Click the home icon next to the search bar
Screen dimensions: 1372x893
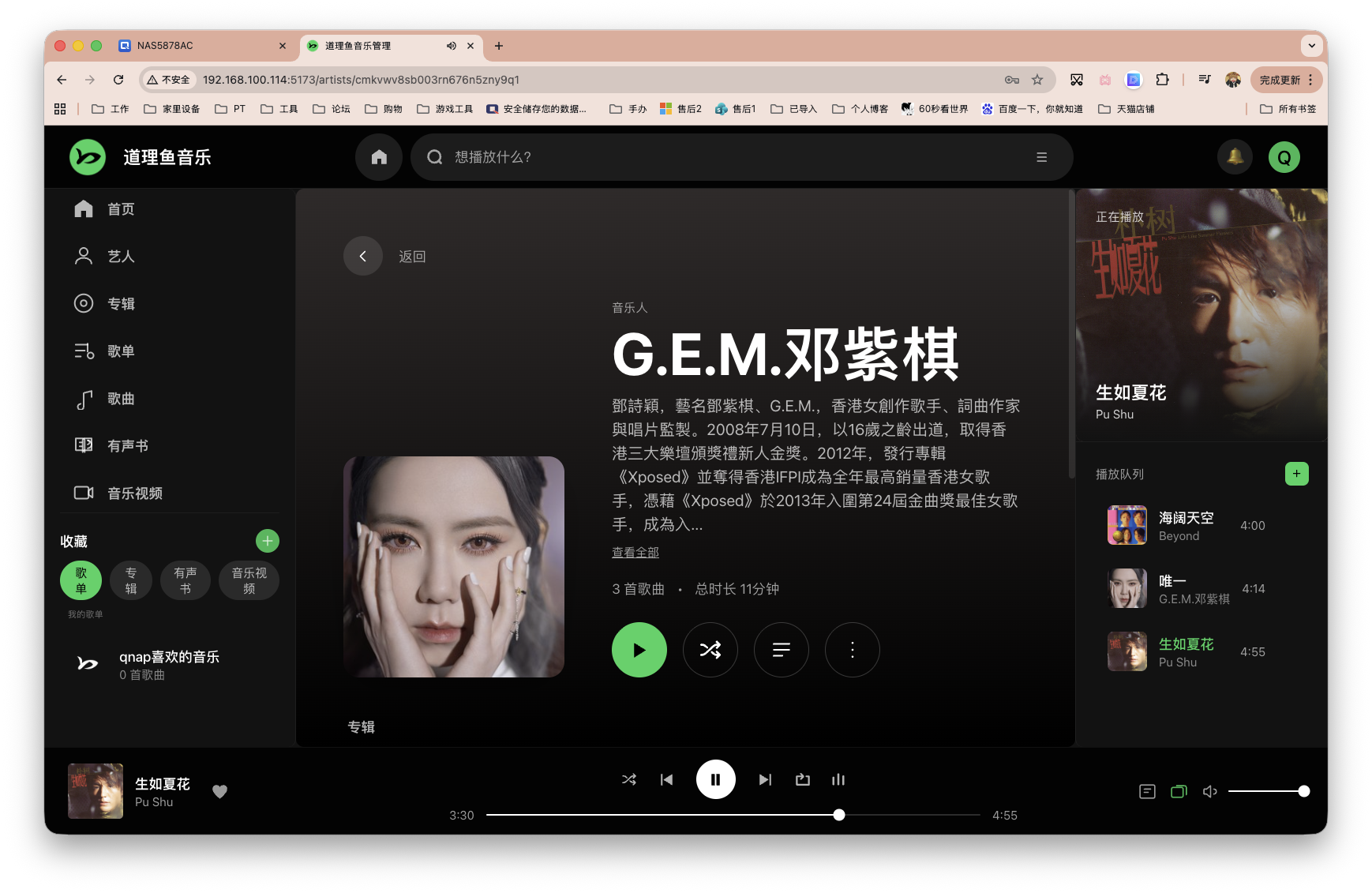[x=378, y=157]
